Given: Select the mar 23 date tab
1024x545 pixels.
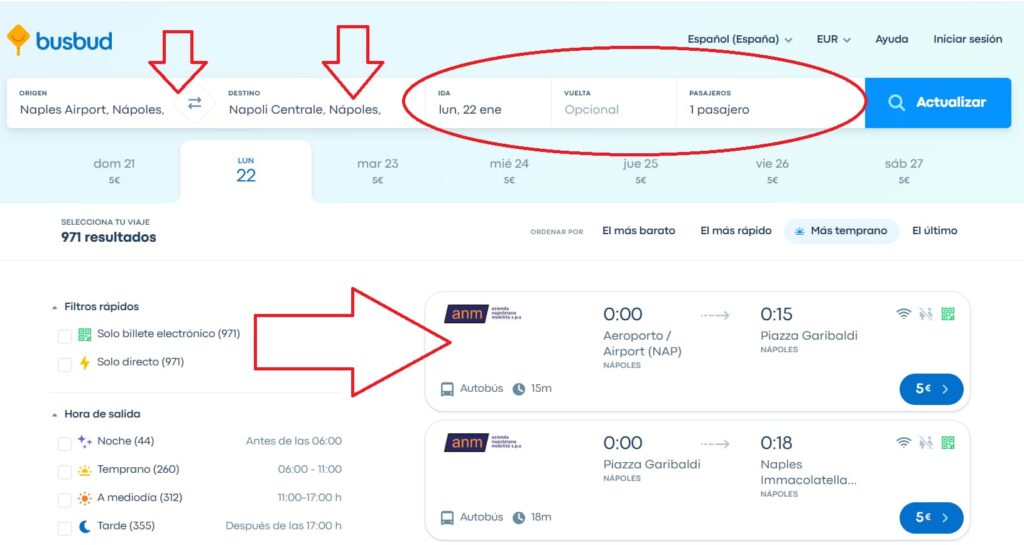Looking at the screenshot, I should [x=377, y=170].
